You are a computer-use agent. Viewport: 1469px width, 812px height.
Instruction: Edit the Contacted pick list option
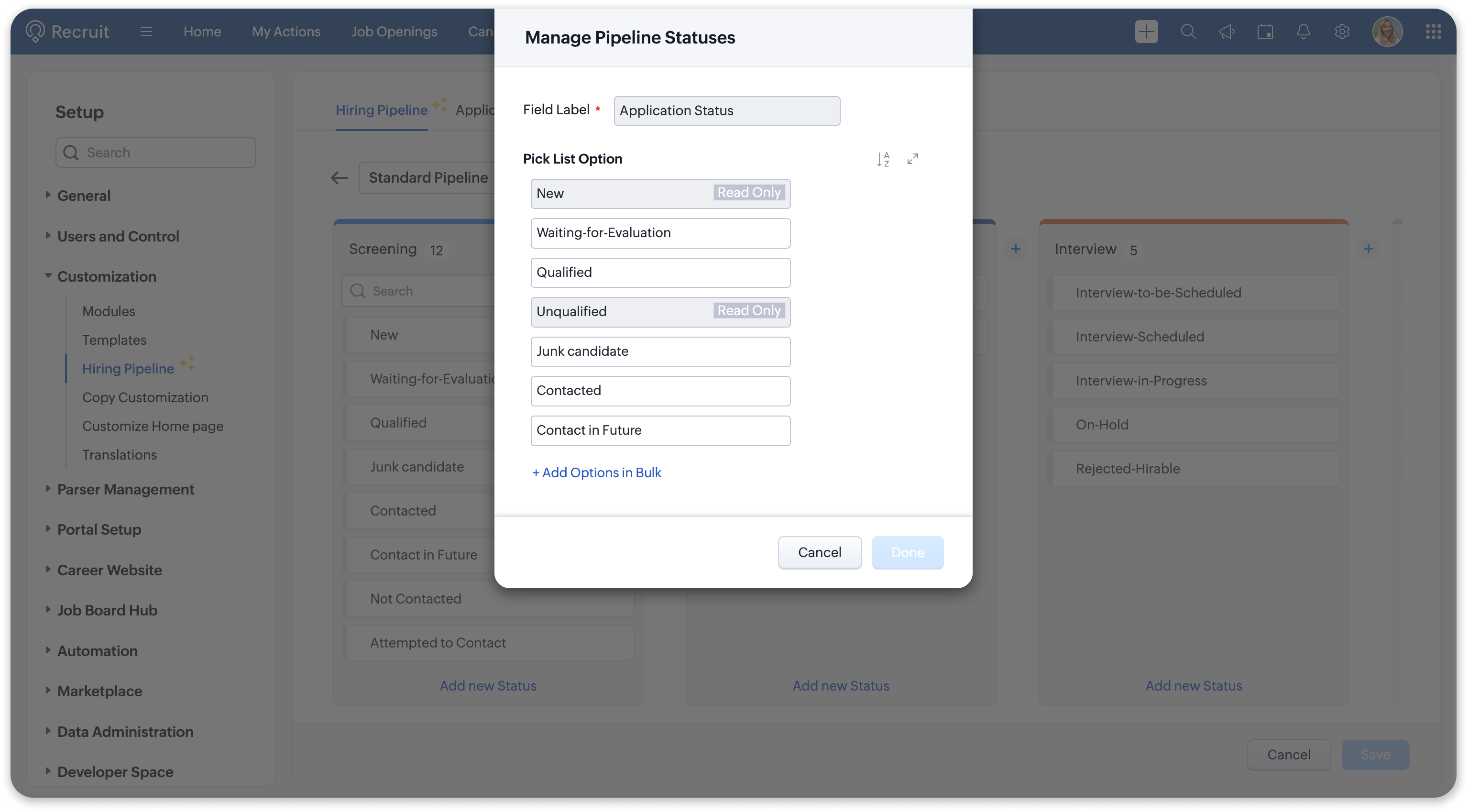[660, 391]
